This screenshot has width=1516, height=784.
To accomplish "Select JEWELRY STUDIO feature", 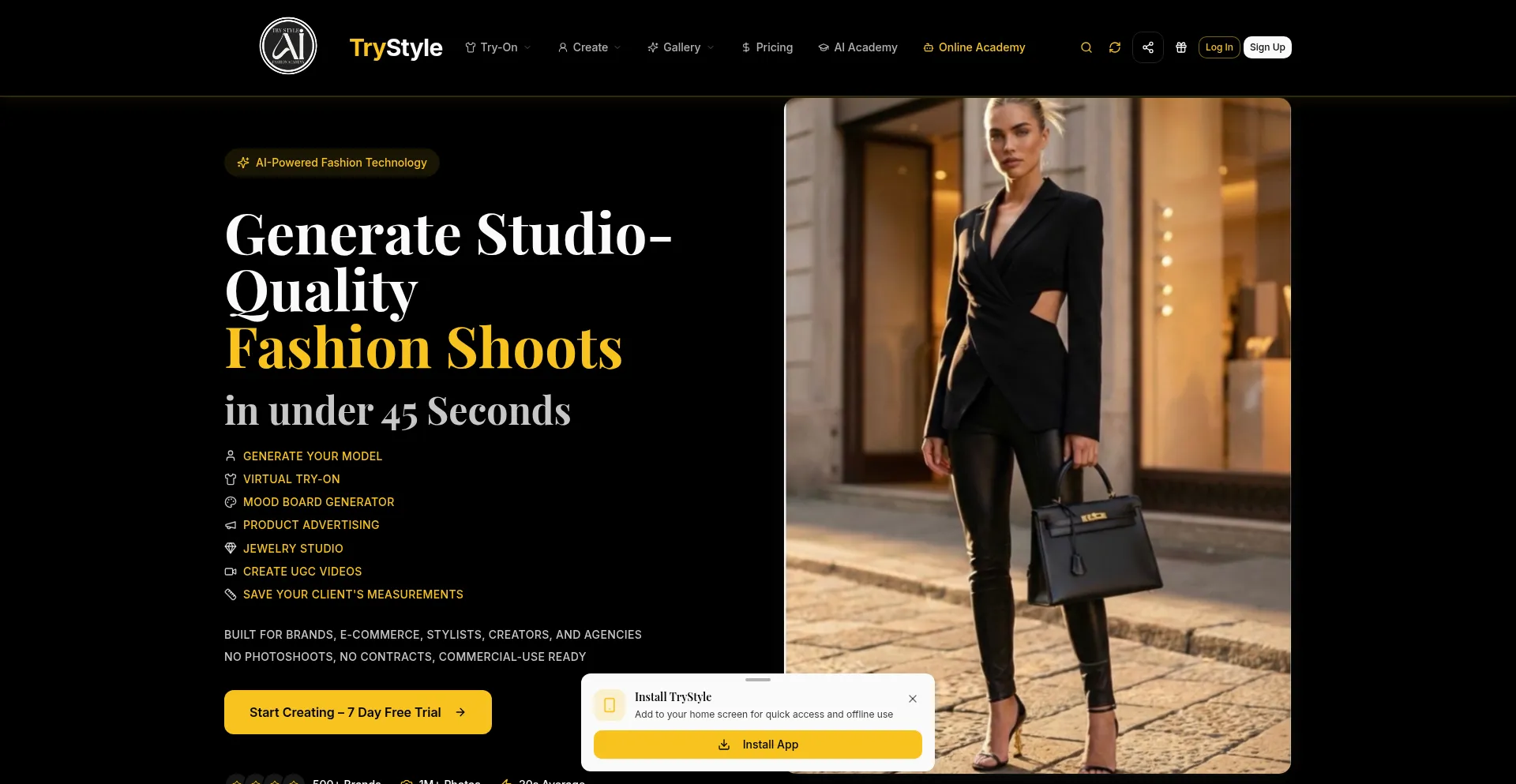I will click(293, 549).
